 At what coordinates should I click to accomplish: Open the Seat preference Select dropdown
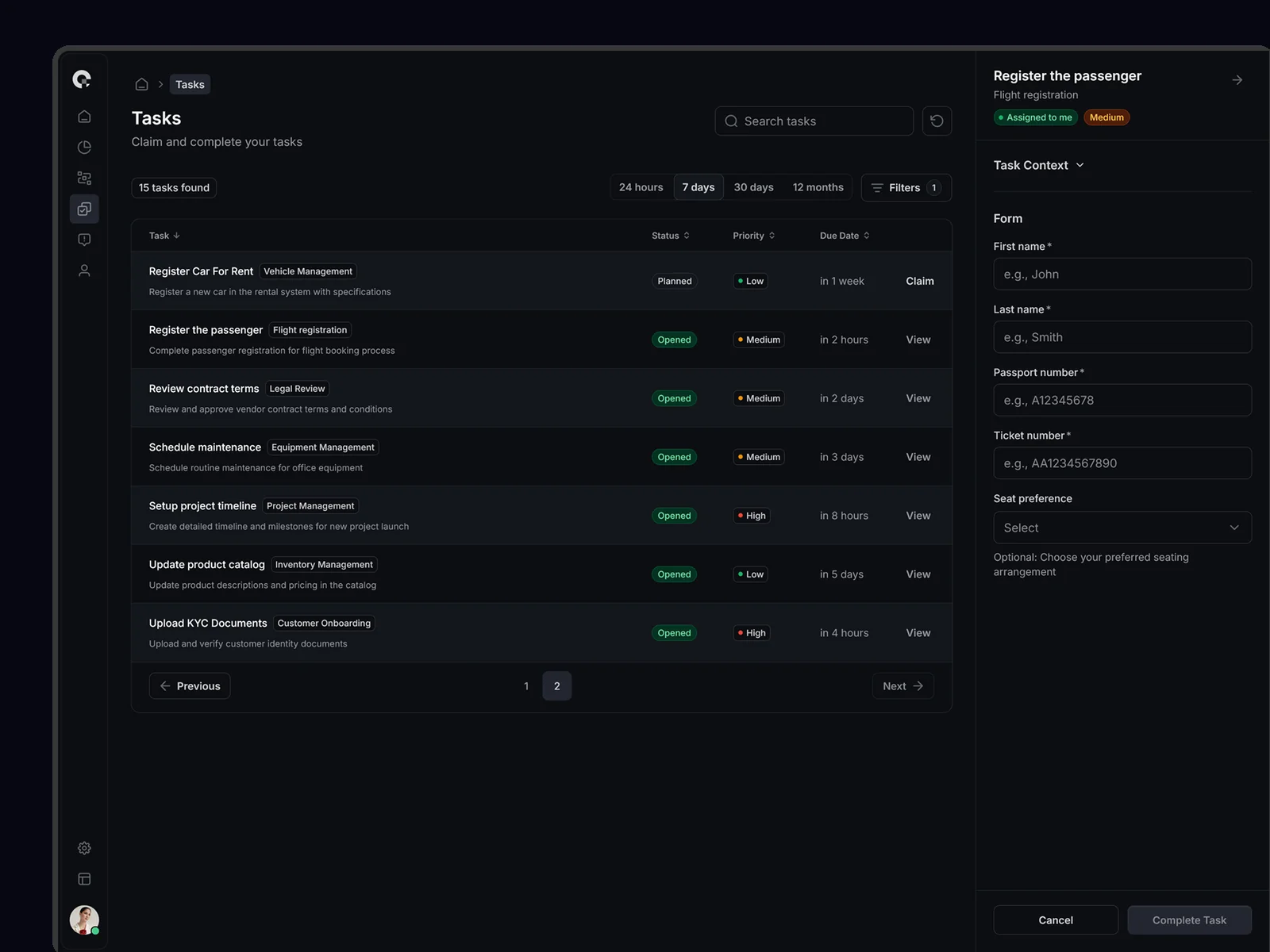(x=1122, y=528)
